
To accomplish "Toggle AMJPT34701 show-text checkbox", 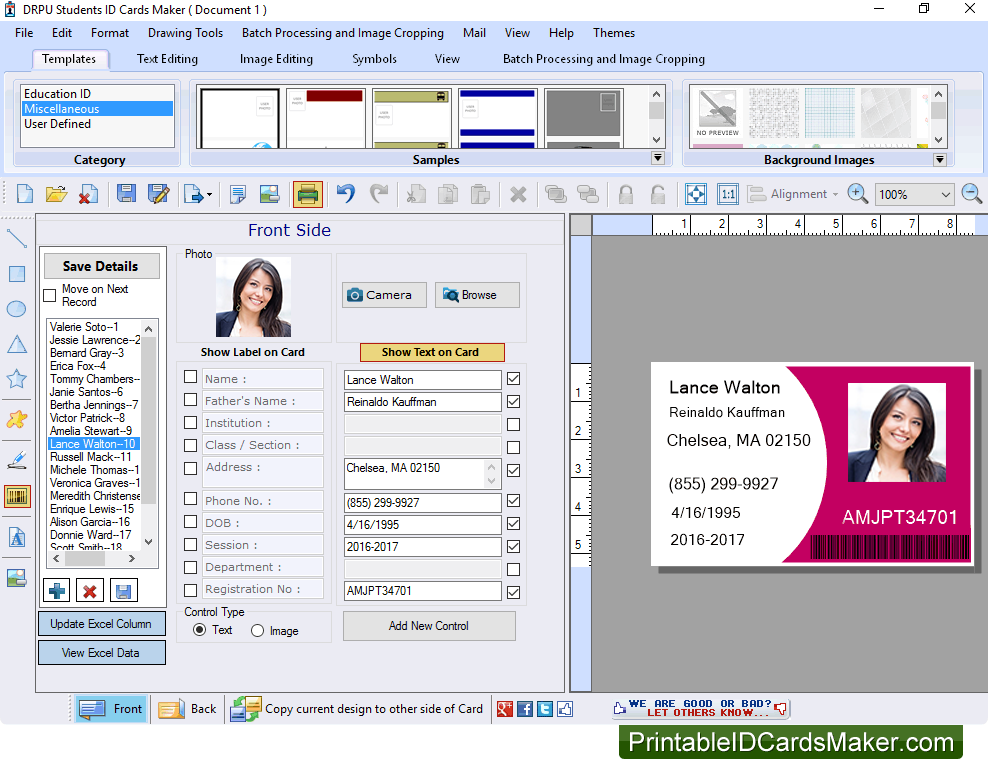I will [514, 592].
